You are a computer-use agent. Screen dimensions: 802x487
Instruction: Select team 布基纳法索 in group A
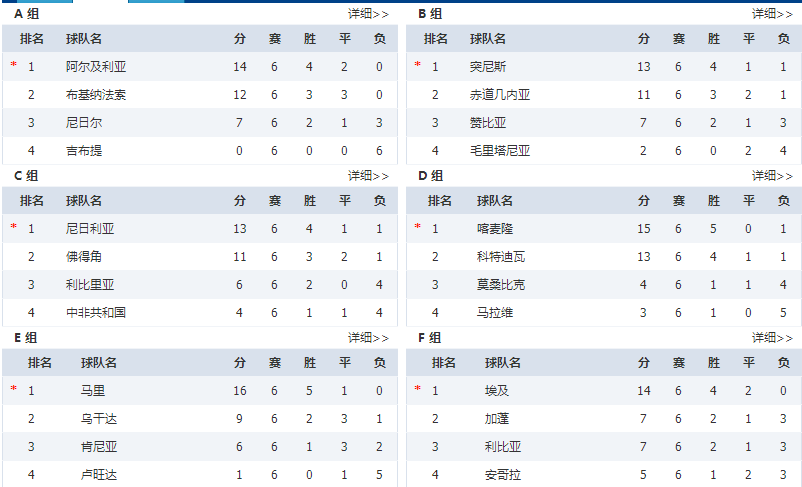(96, 95)
